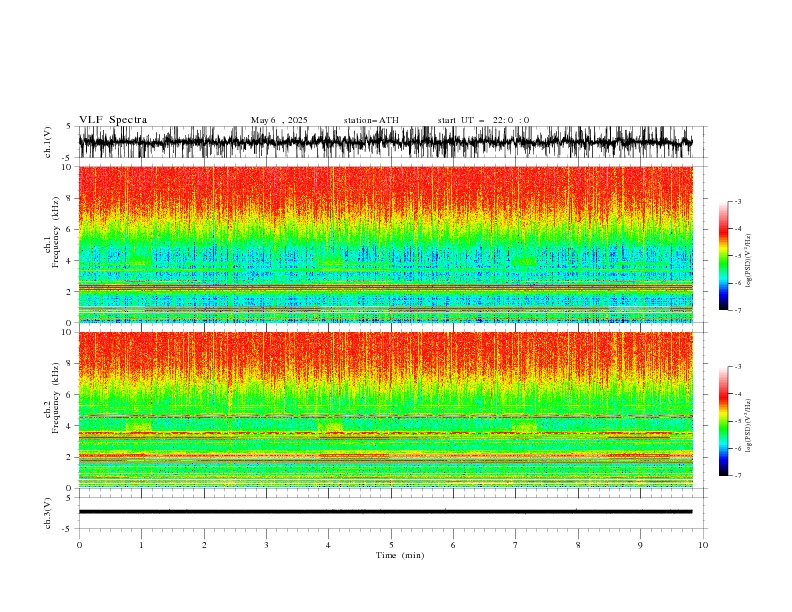This screenshot has height=612, width=792.
Task: Click the "4" tick on the time axis
Action: pos(328,545)
